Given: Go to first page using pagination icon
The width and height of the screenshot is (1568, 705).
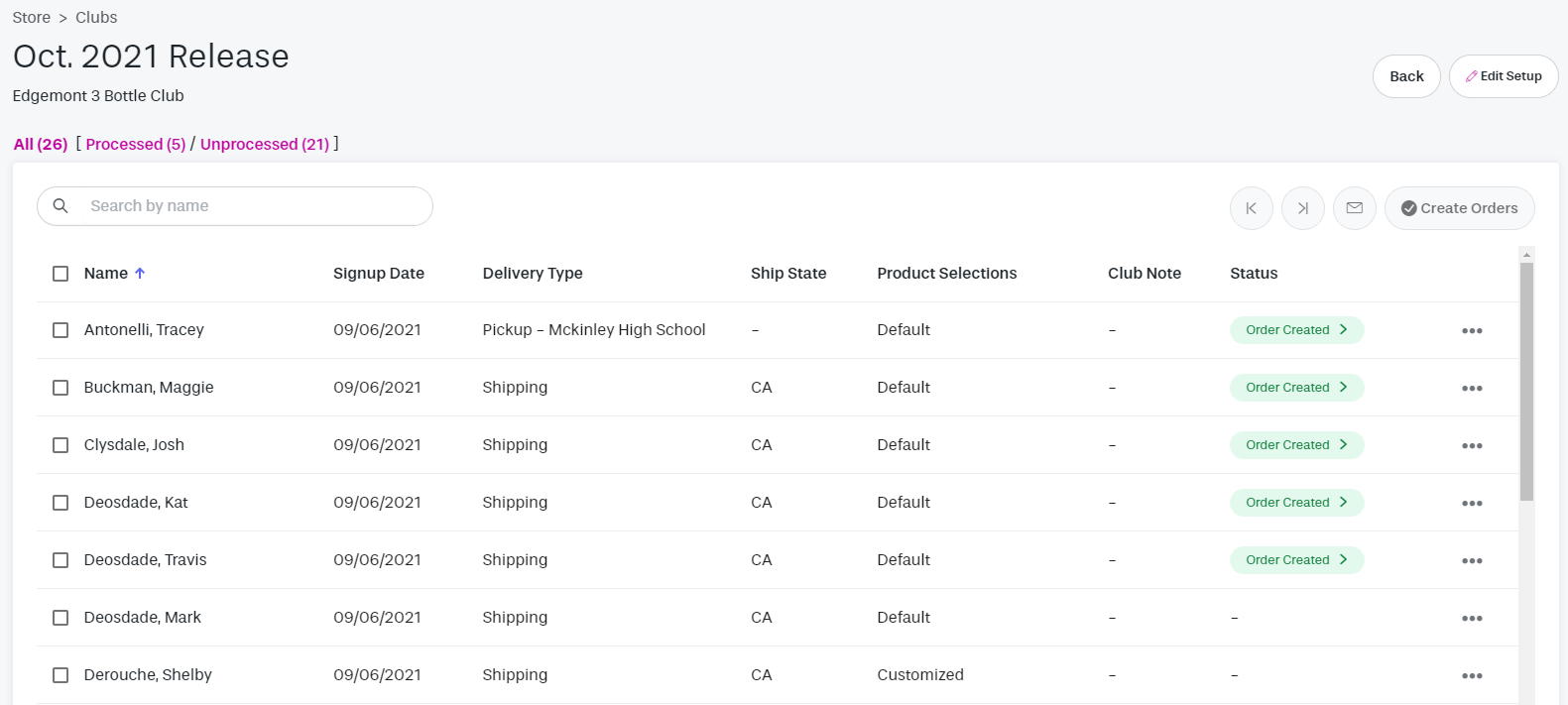Looking at the screenshot, I should coord(1251,208).
